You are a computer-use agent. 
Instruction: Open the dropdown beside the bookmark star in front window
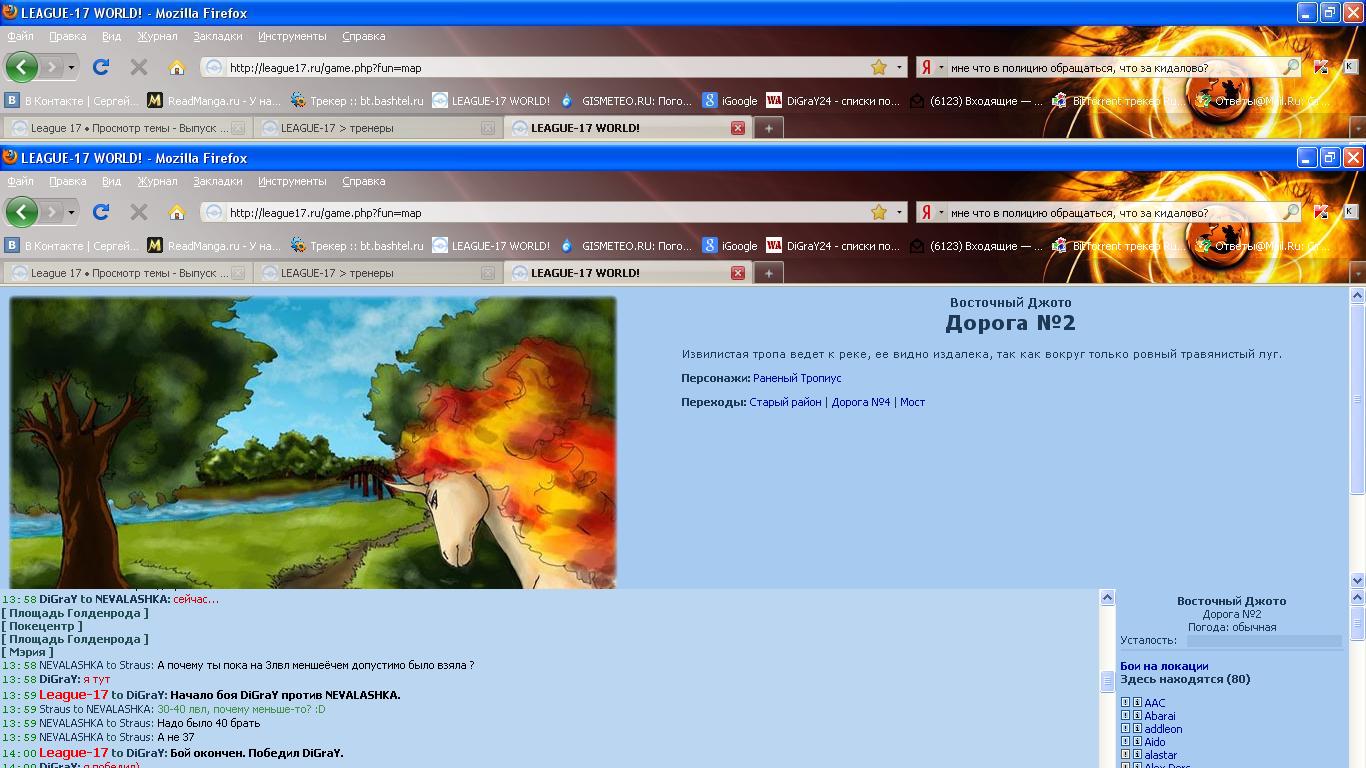[x=899, y=212]
